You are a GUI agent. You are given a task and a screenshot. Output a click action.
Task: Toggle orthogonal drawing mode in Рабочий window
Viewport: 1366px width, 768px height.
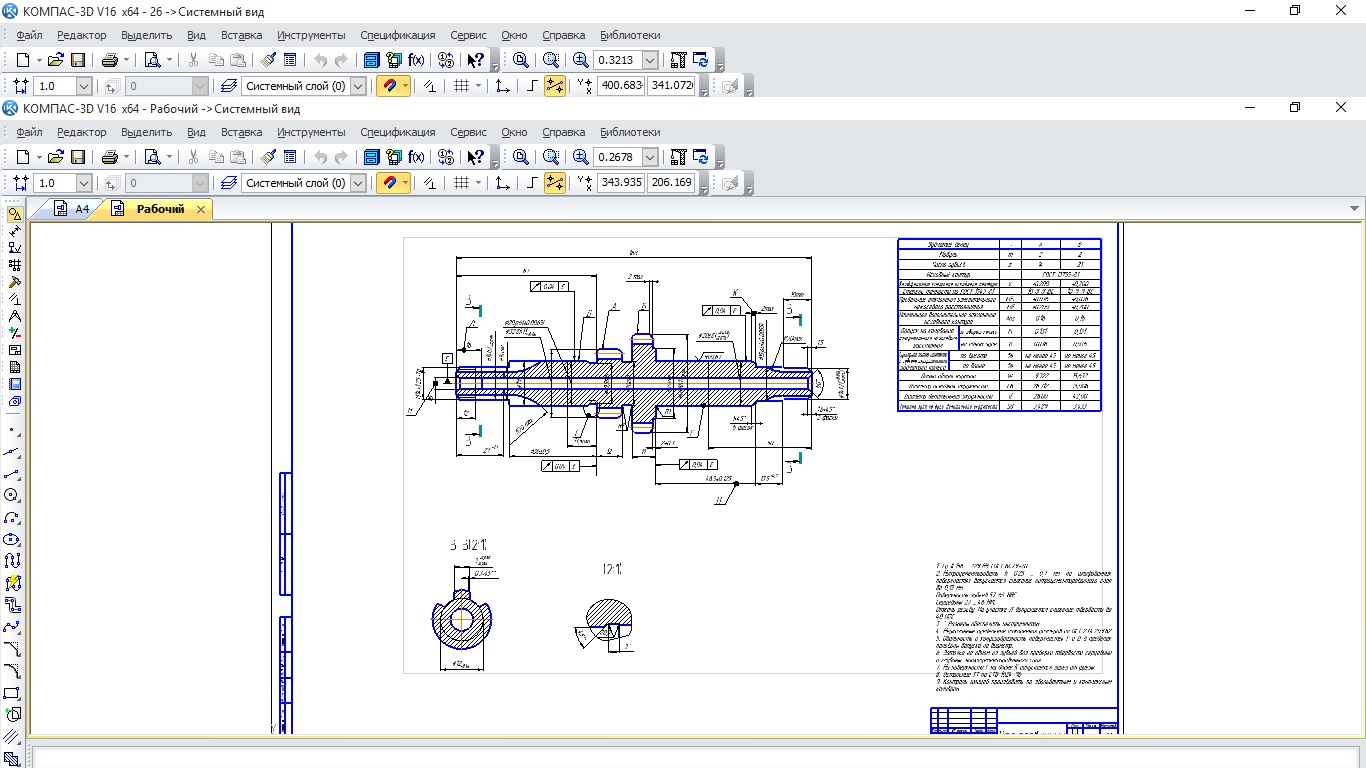[533, 183]
